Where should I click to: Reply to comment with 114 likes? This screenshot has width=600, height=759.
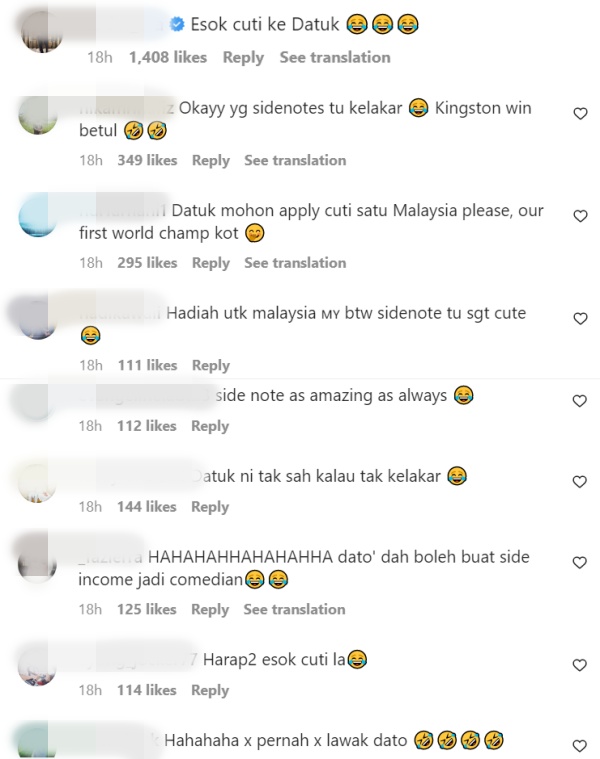click(x=210, y=691)
